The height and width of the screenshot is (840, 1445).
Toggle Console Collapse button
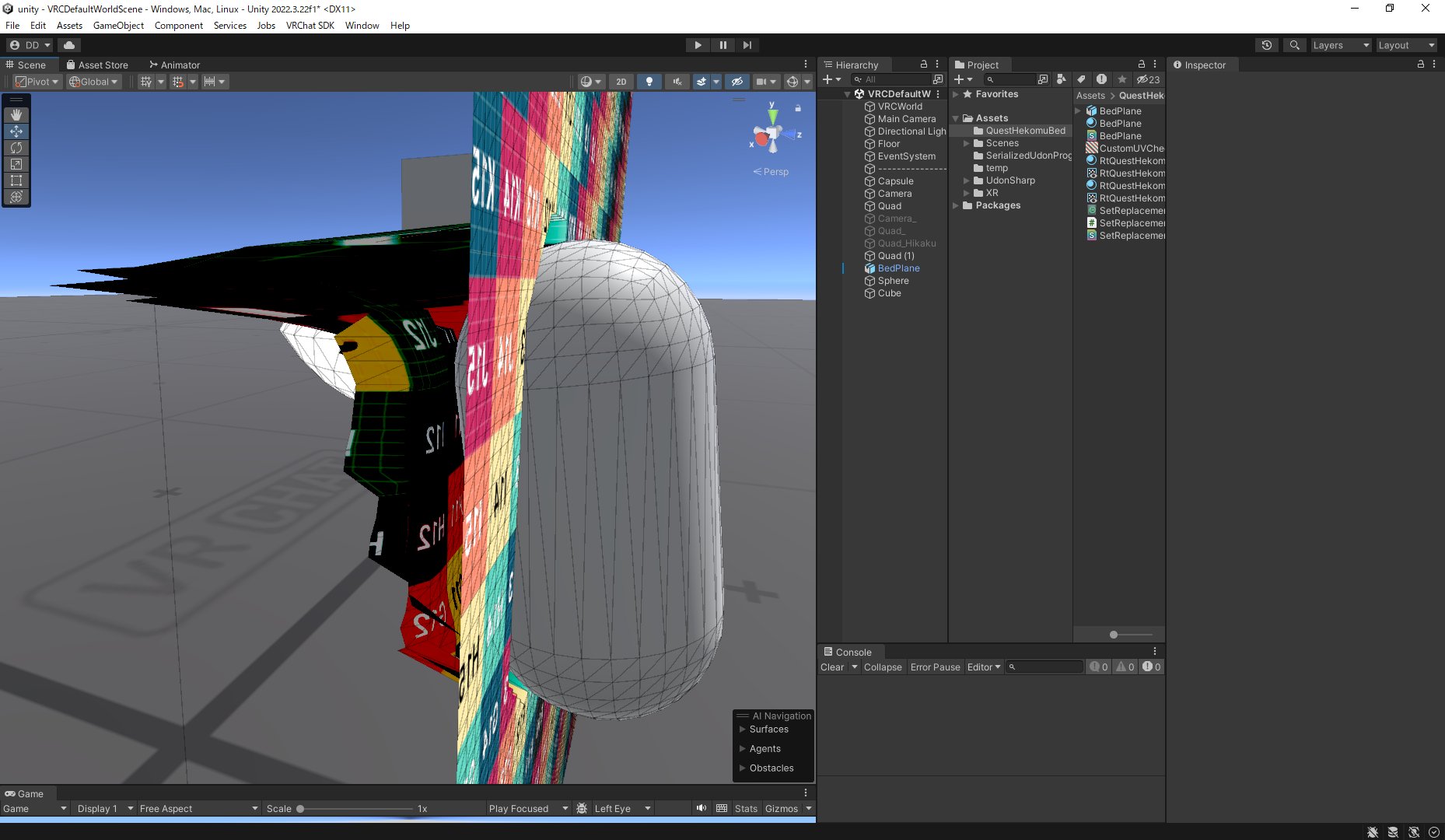(x=883, y=667)
